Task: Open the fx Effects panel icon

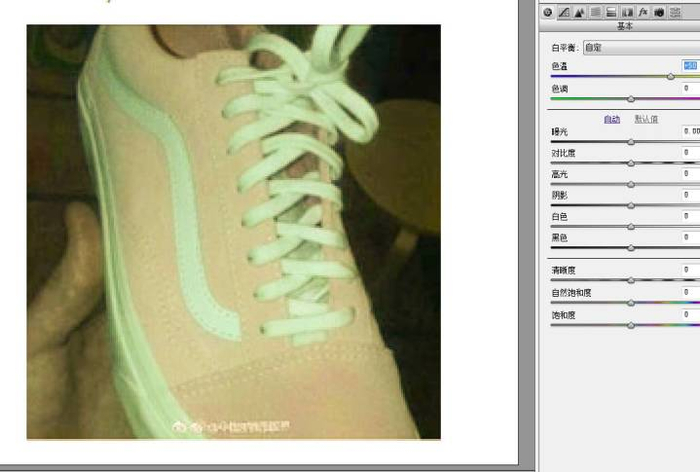Action: 643,13
